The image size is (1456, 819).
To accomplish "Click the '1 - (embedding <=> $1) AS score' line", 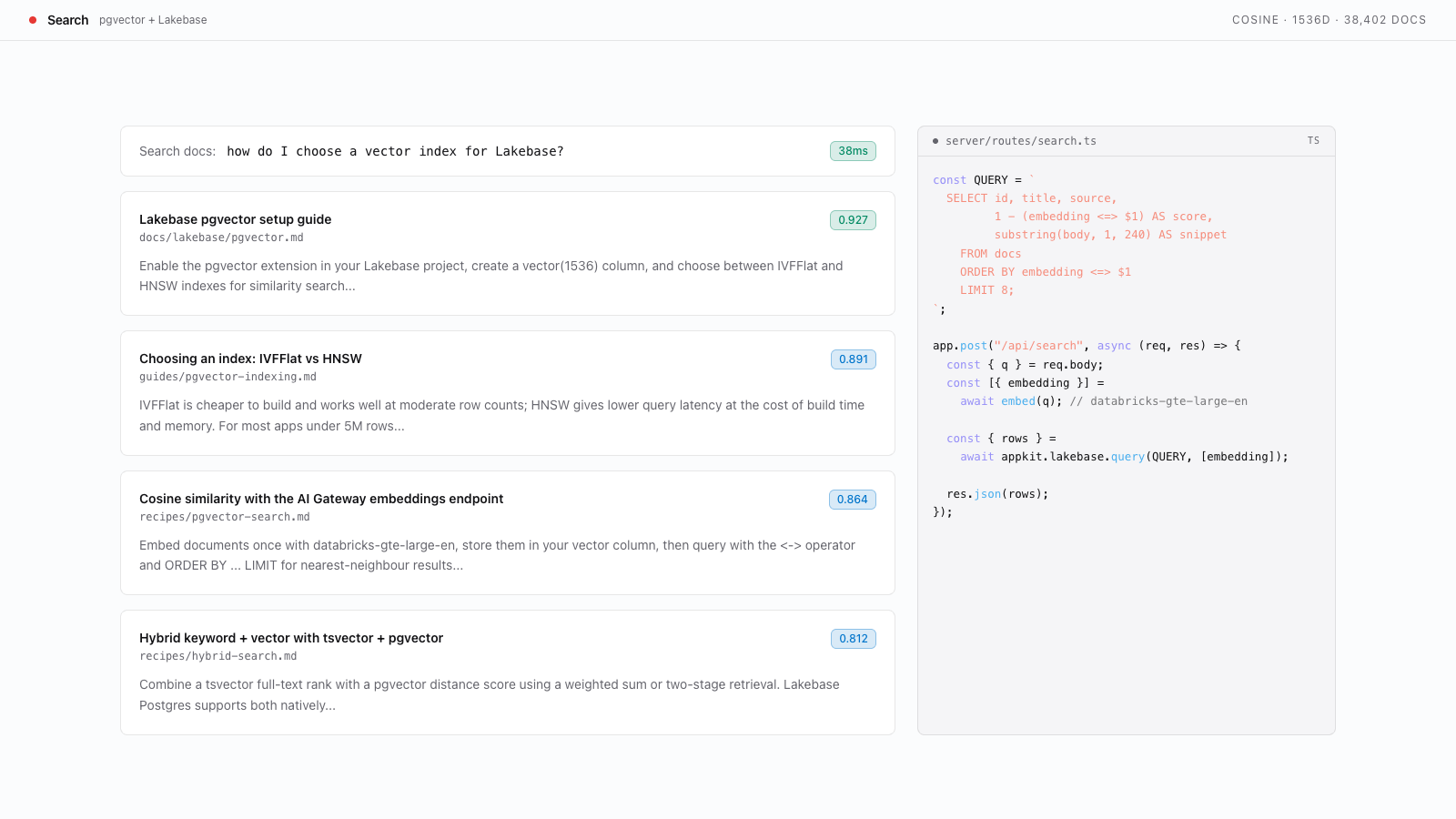I will (x=1103, y=217).
